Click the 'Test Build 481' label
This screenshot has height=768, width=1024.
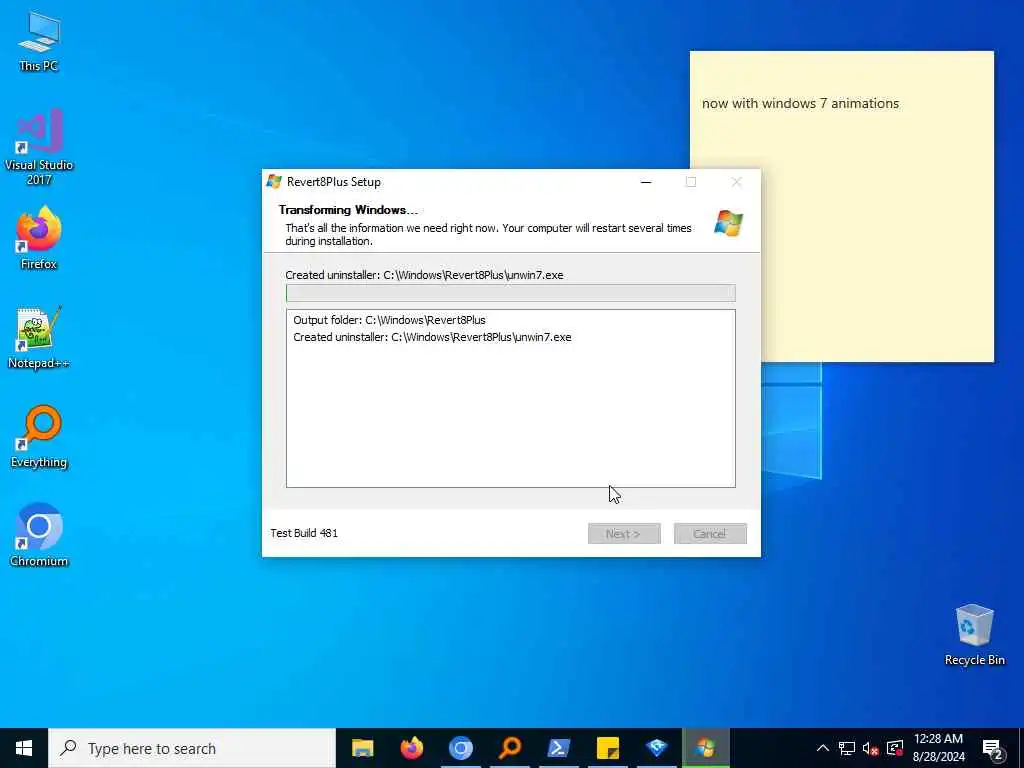304,533
